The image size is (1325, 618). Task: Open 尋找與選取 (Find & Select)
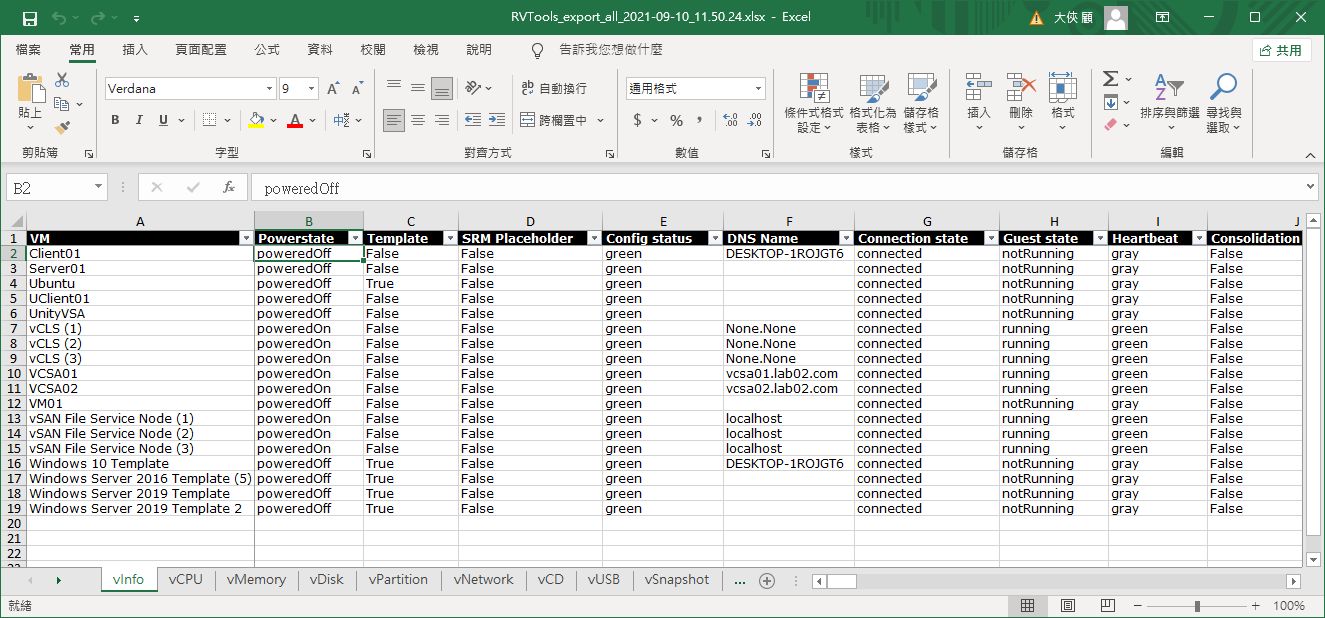coord(1223,103)
